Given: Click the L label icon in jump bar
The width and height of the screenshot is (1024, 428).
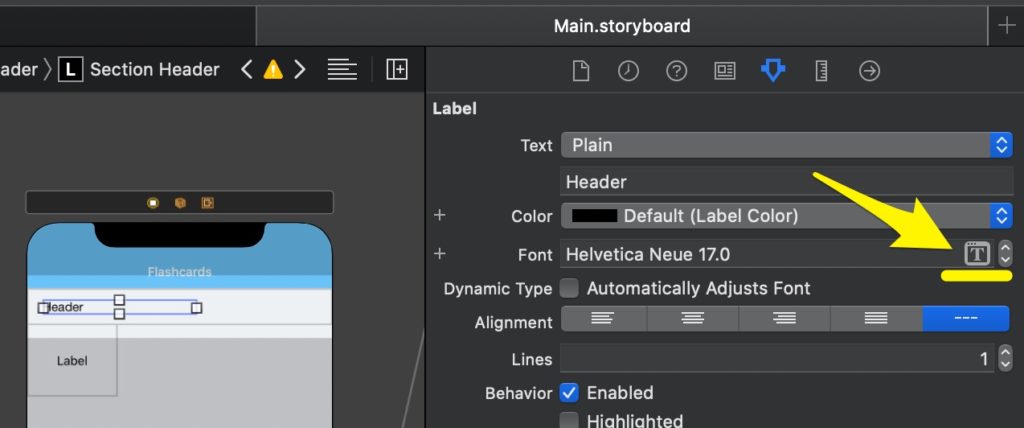Looking at the screenshot, I should (71, 69).
